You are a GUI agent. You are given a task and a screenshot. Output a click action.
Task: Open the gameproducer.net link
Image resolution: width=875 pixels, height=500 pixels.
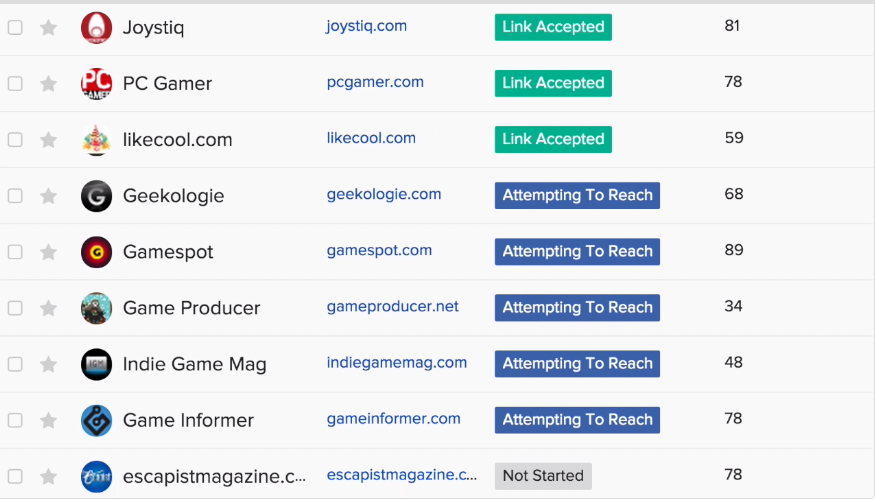(x=392, y=306)
